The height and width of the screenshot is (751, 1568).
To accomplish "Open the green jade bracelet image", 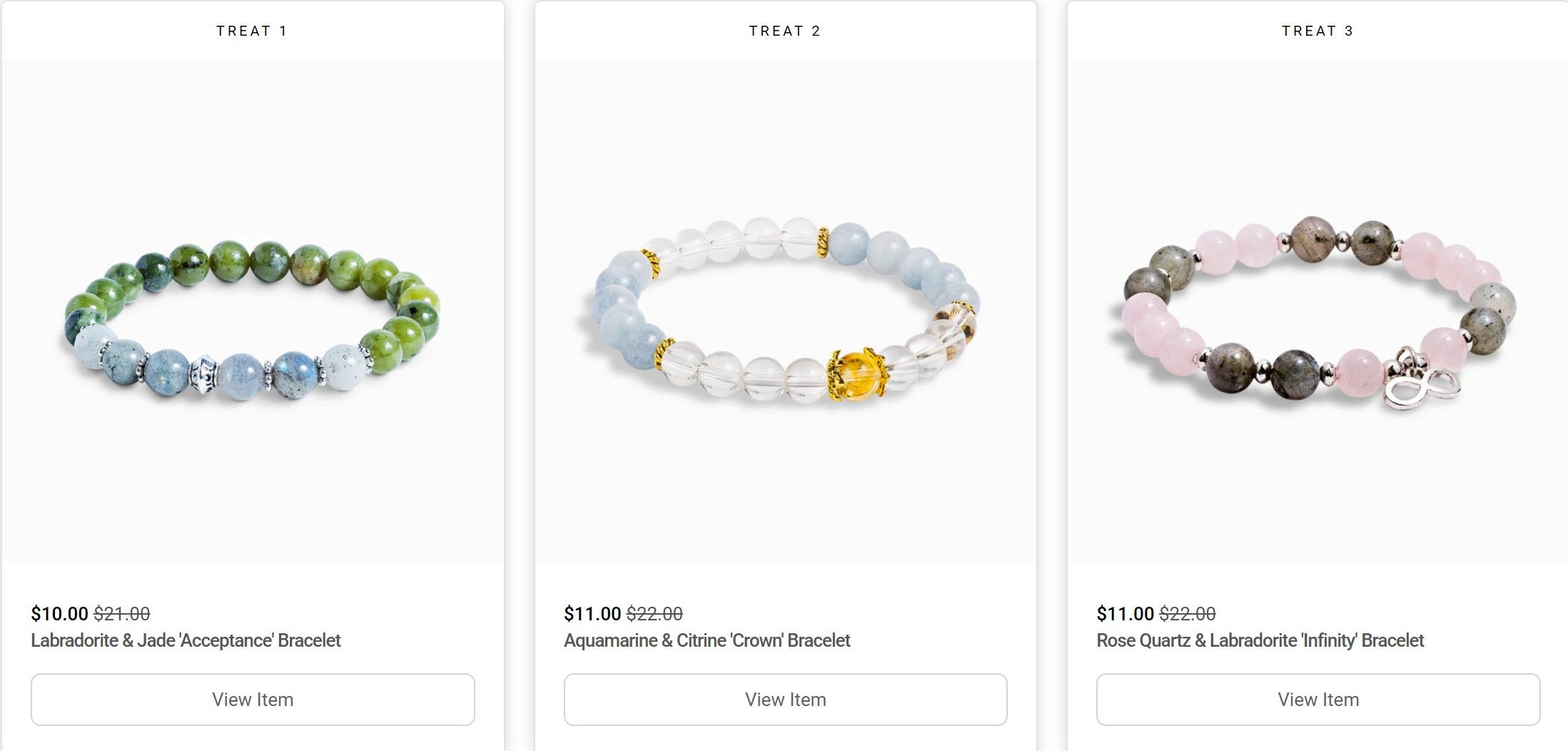I will (x=253, y=311).
